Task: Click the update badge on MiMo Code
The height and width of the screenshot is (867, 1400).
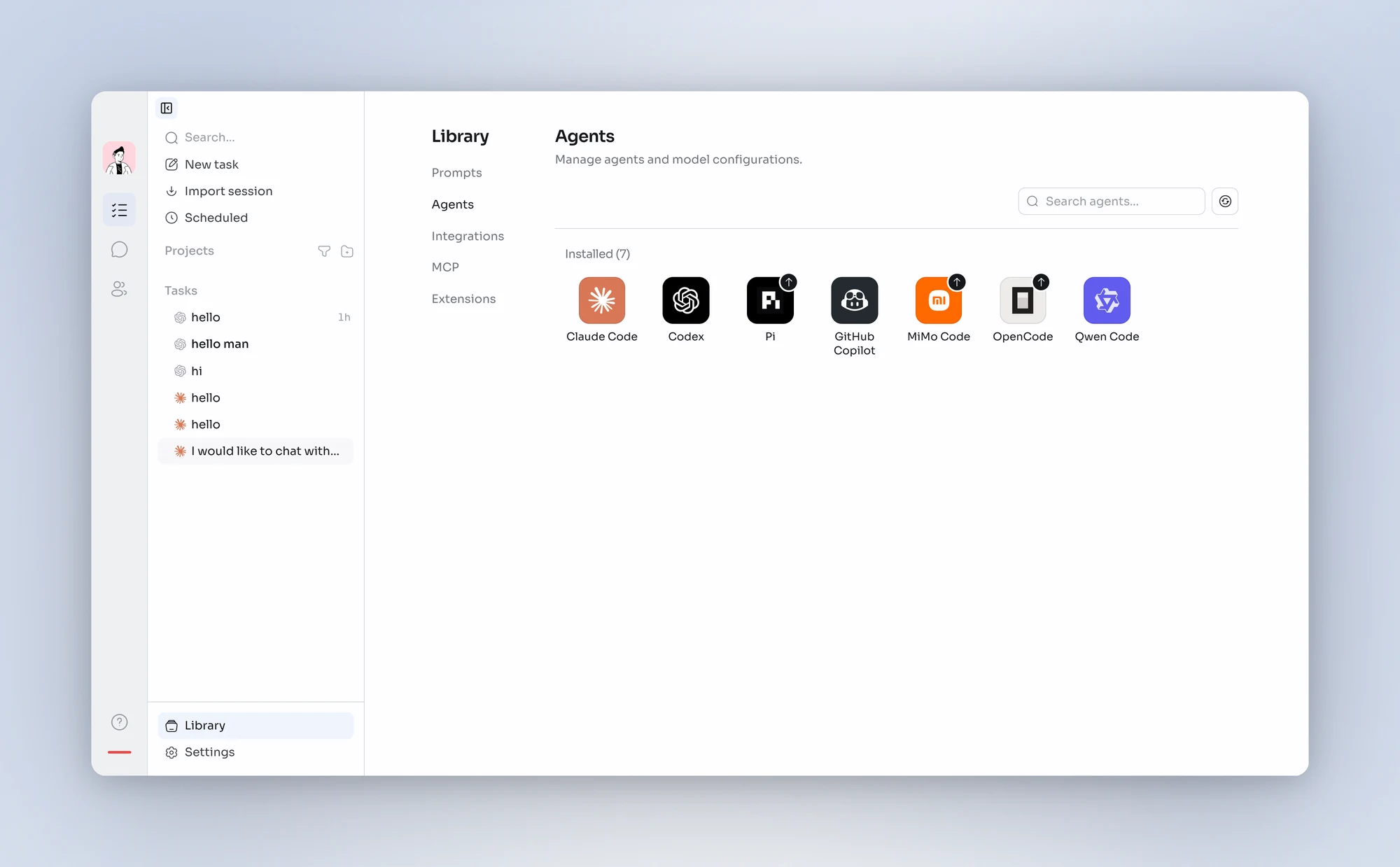Action: [x=957, y=282]
